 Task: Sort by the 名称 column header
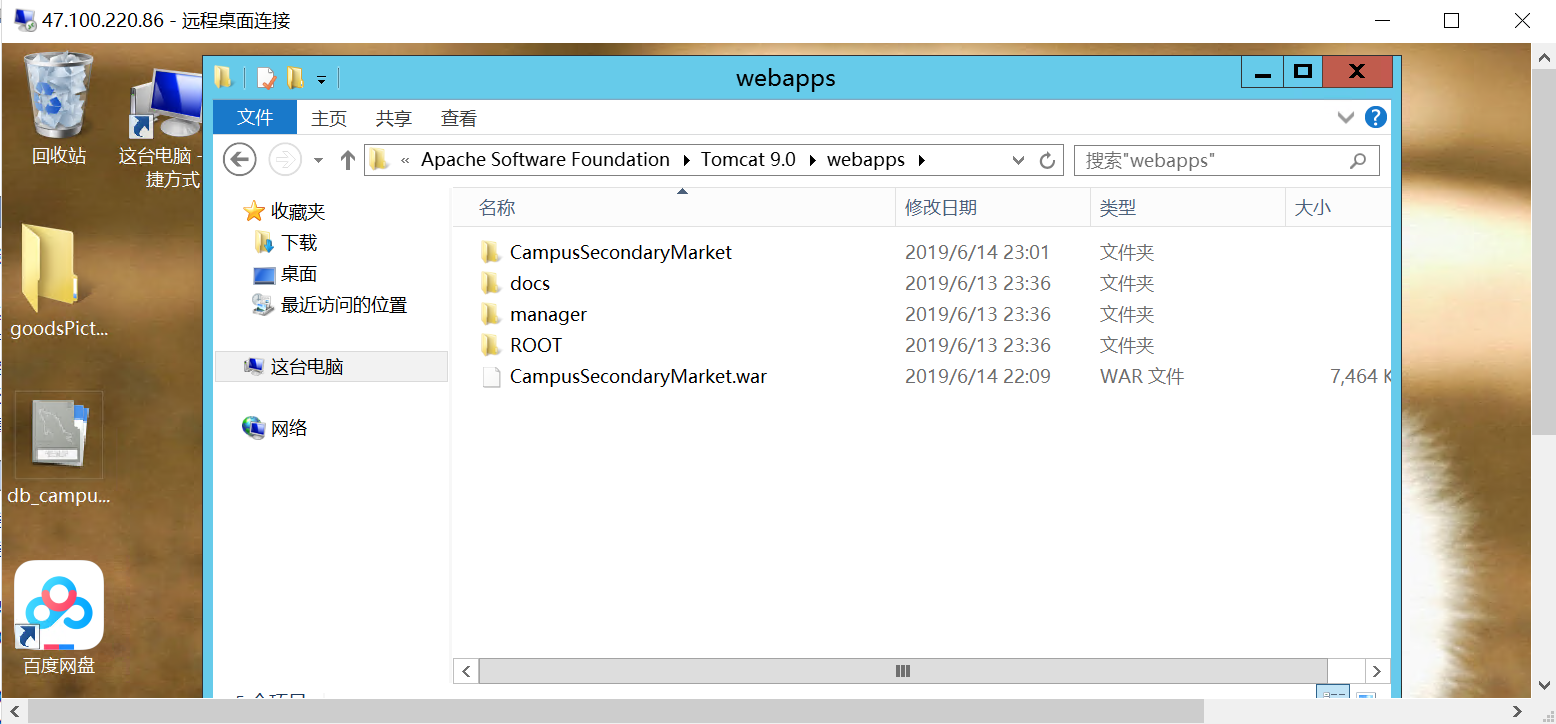(673, 208)
